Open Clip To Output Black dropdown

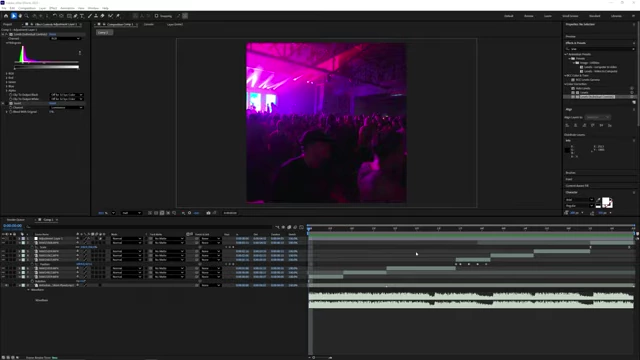pyautogui.click(x=67, y=95)
